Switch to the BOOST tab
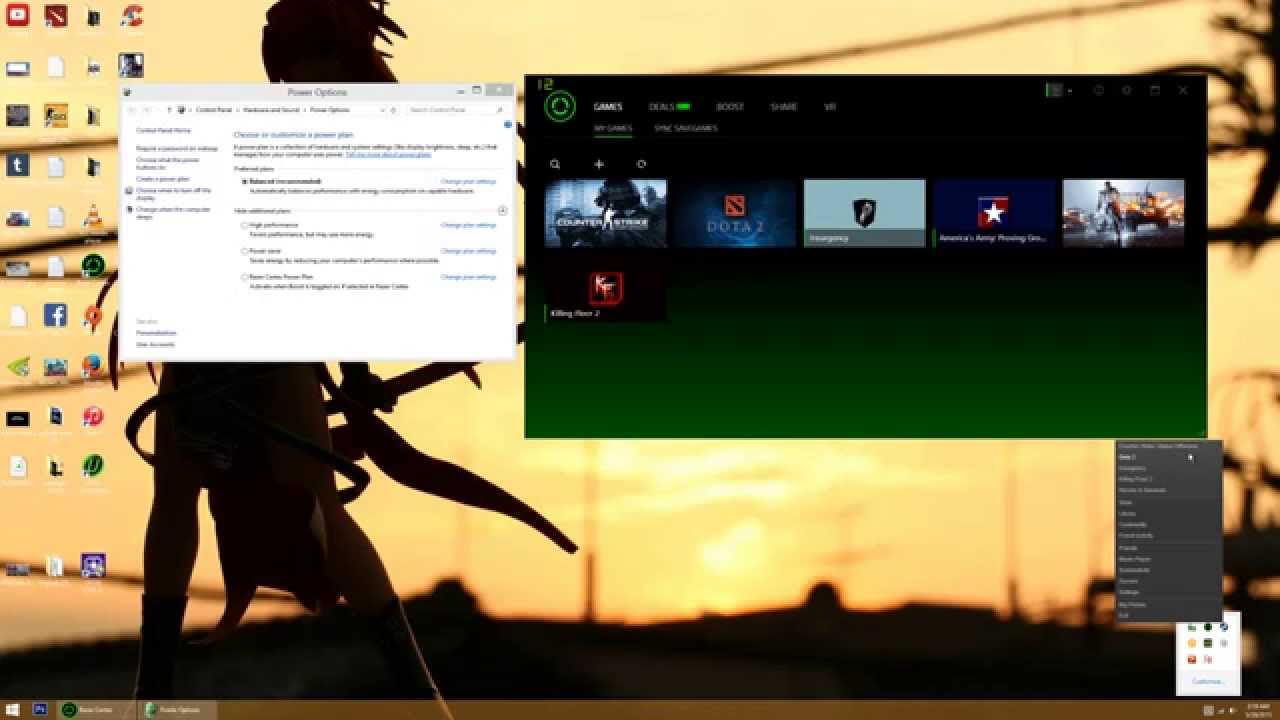1280x720 pixels. [730, 107]
